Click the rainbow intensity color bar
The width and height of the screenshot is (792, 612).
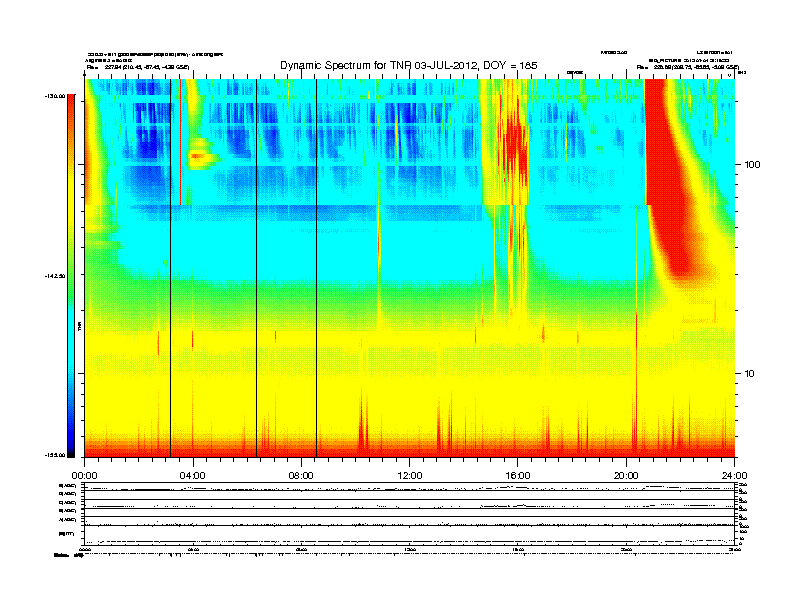coord(71,276)
